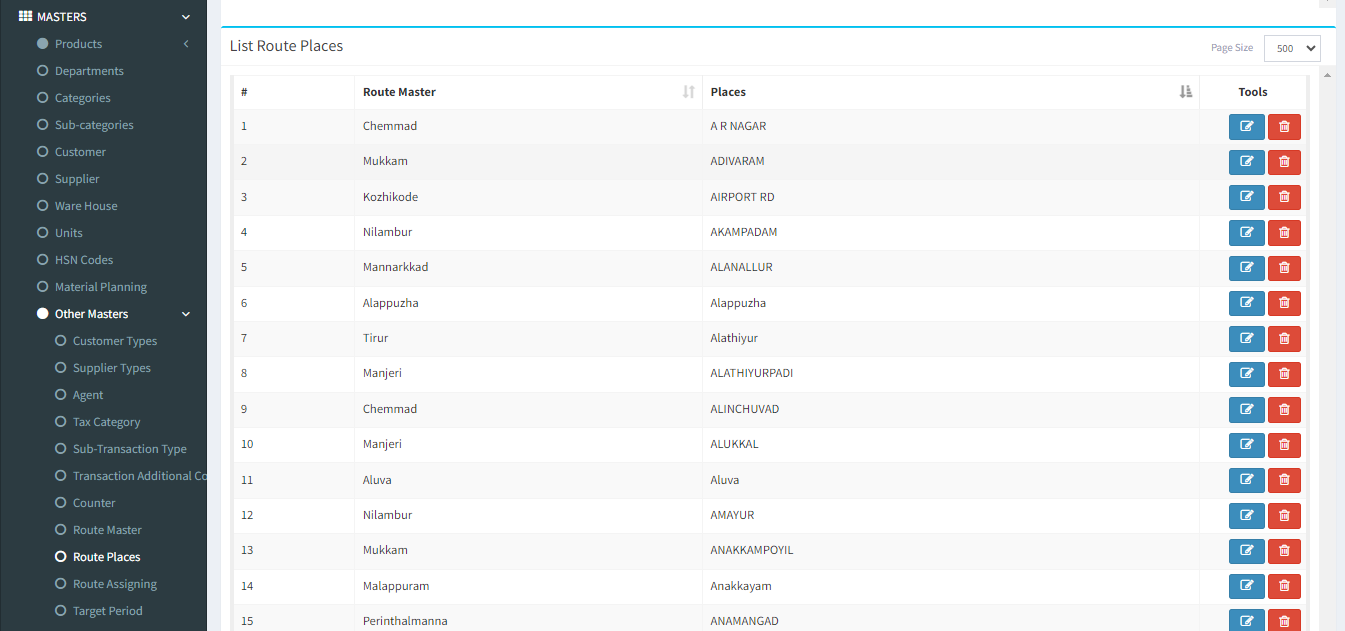Sort table by Route Master column
The height and width of the screenshot is (631, 1345).
(528, 92)
